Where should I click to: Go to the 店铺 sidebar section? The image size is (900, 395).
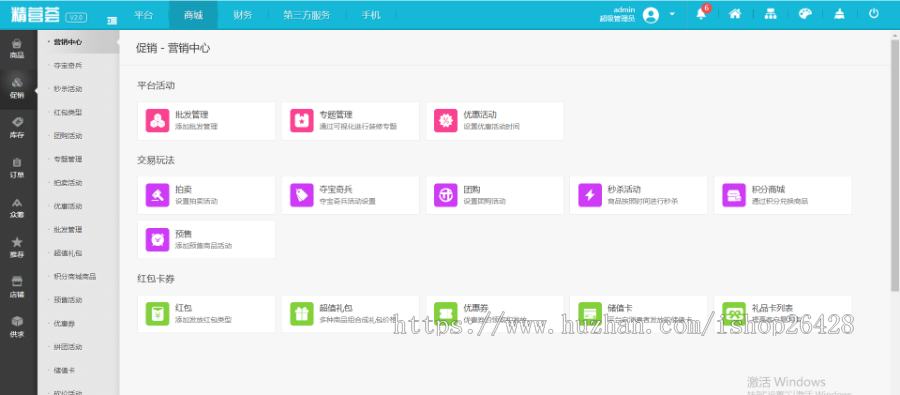[x=17, y=287]
